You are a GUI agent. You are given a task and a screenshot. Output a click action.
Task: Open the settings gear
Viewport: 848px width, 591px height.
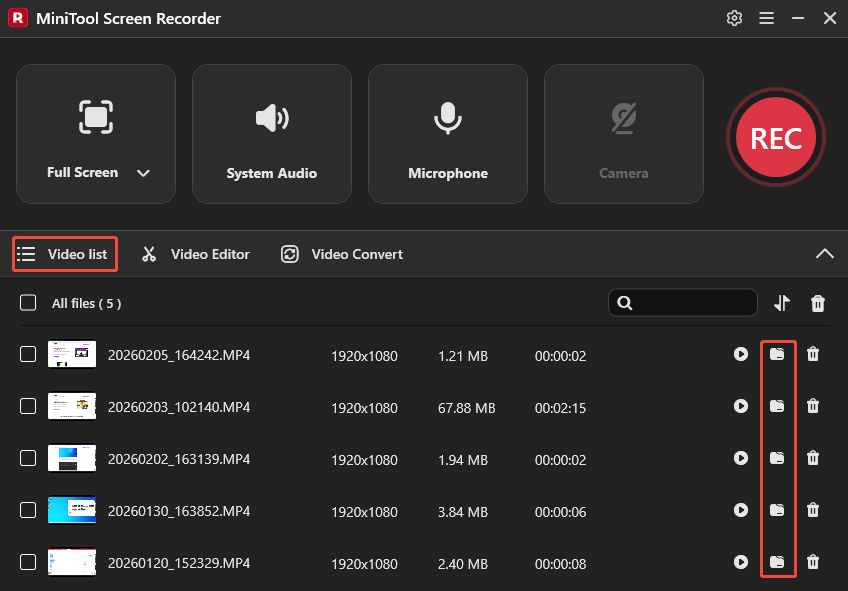[x=734, y=18]
